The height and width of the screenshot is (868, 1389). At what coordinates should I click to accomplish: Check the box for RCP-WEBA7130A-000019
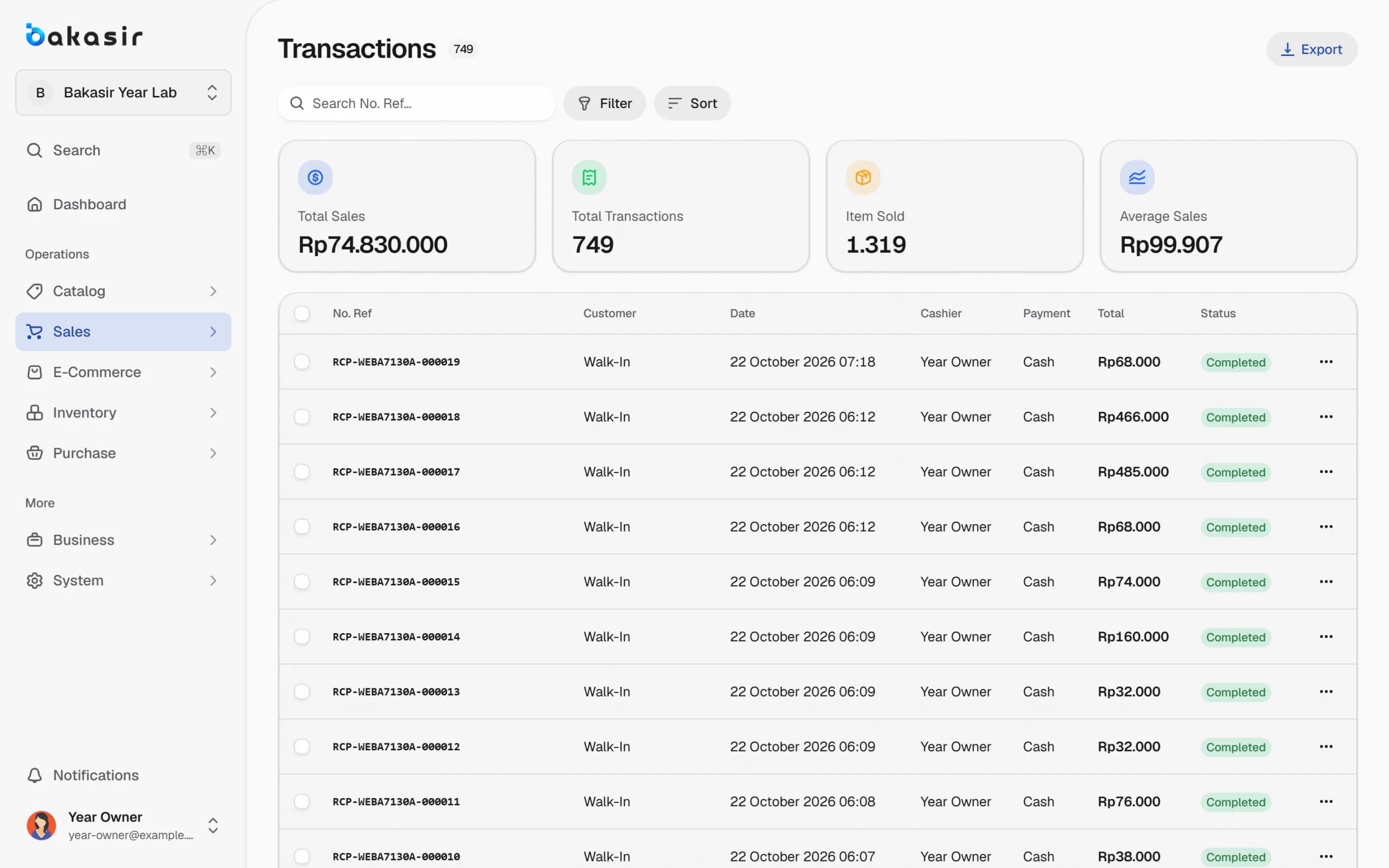coord(302,362)
